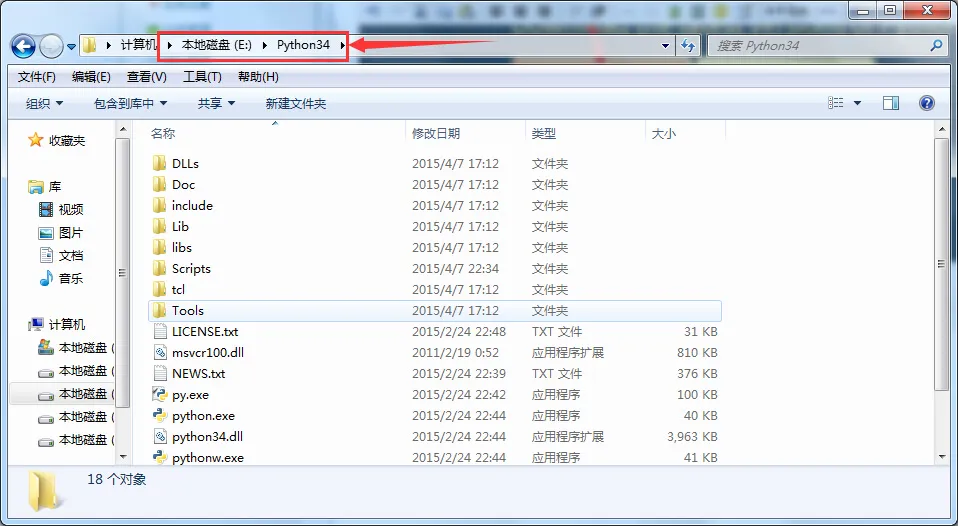Open the 文件(F) menu
958x526 pixels.
(x=37, y=77)
